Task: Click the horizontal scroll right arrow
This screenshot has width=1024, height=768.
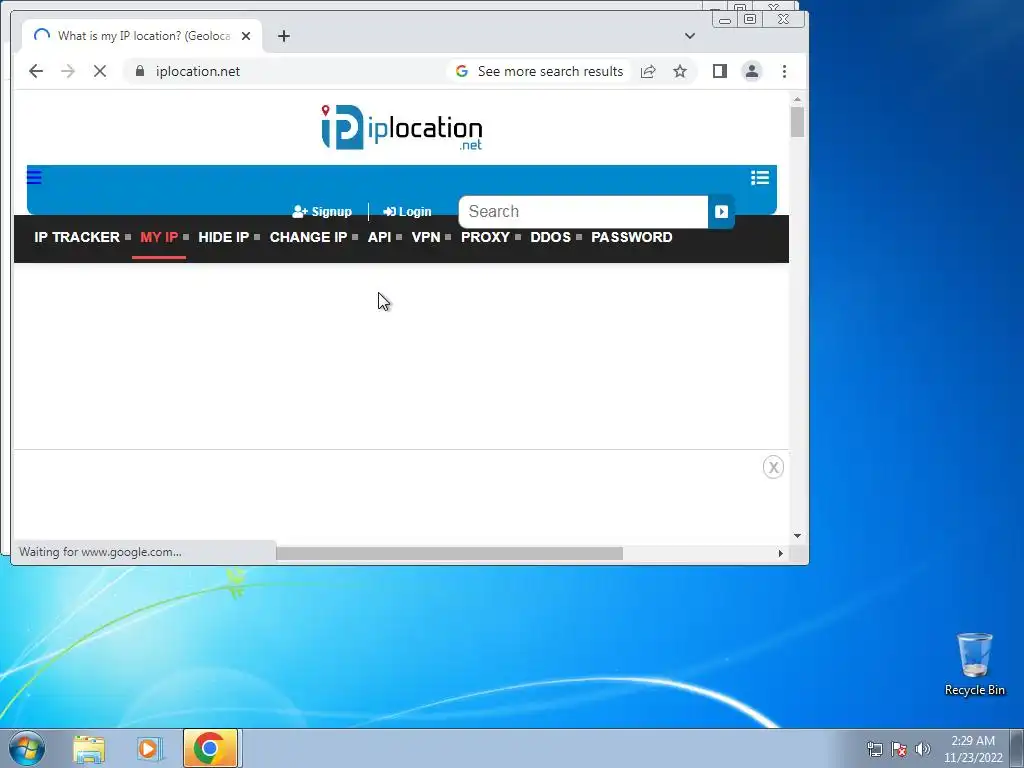Action: pos(780,553)
